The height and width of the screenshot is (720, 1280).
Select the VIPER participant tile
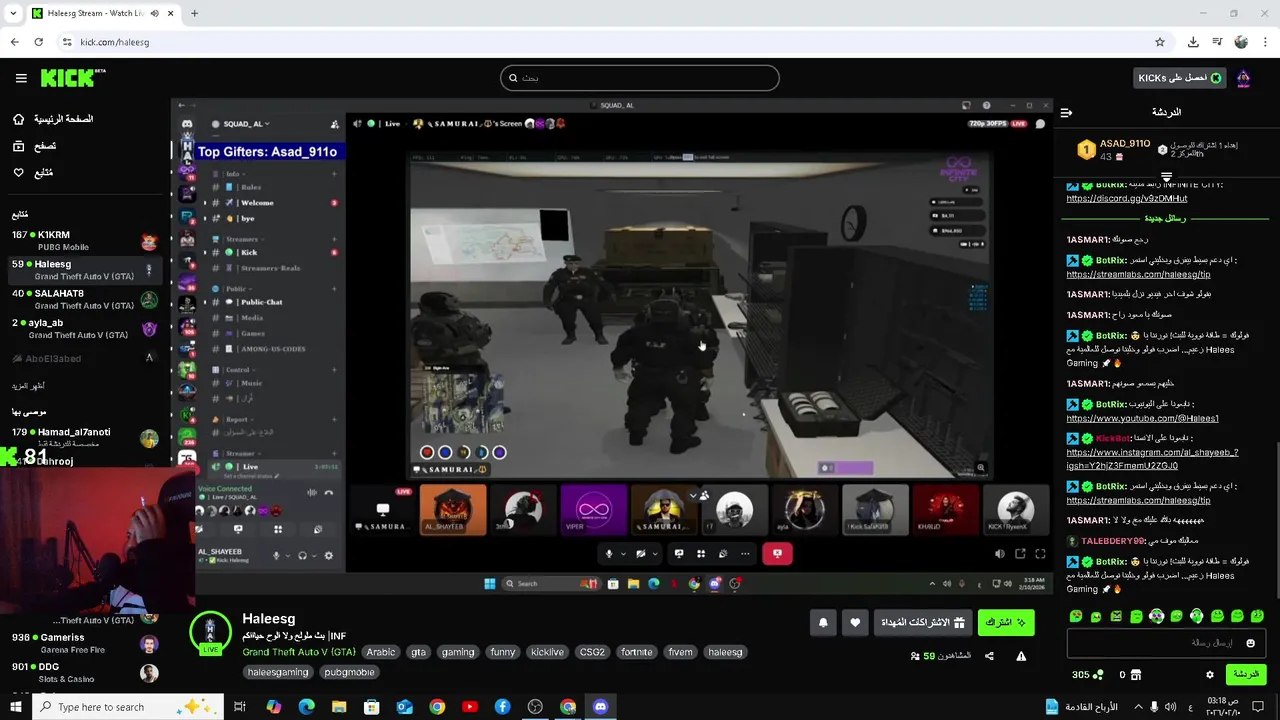point(594,510)
